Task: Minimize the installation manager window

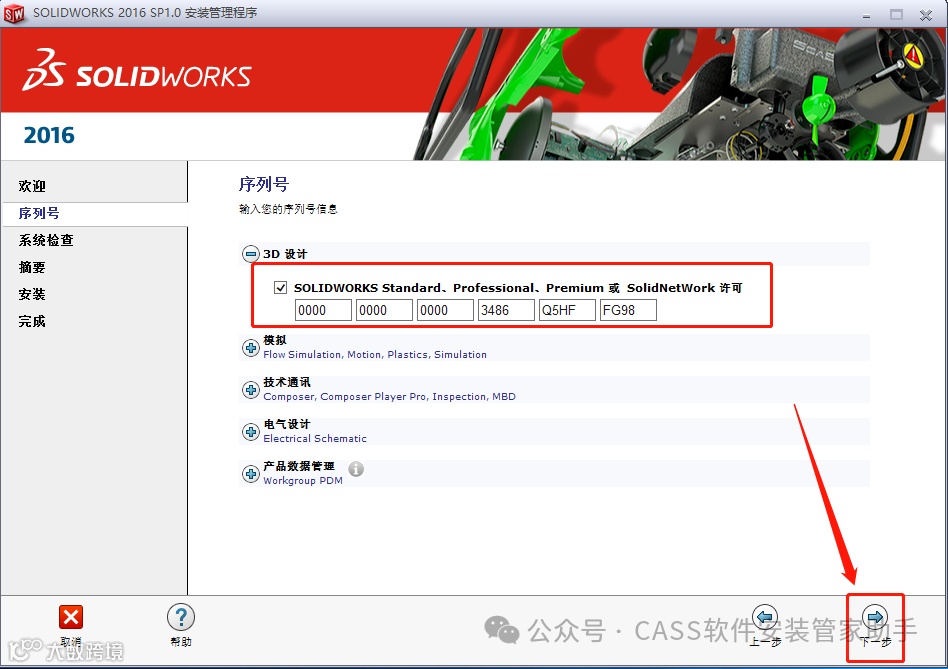Action: coord(866,15)
